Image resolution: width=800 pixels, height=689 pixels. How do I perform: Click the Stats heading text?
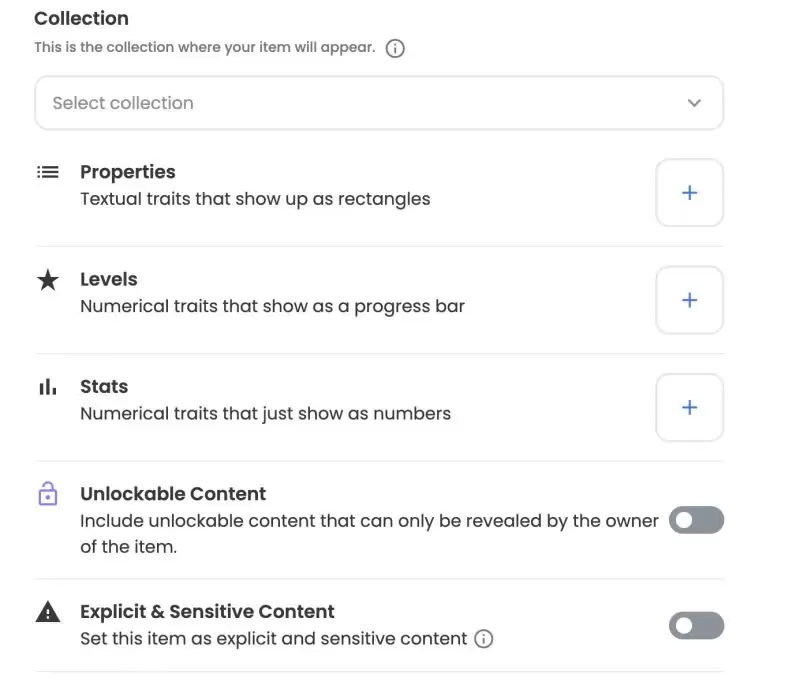click(x=104, y=386)
